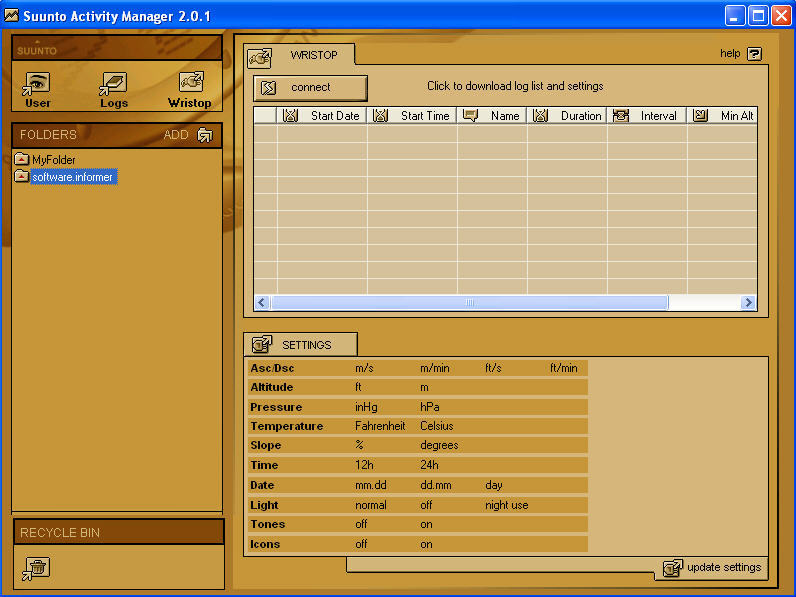Screen dimensions: 796x597
Task: Choose 24h time format
Action: click(431, 465)
